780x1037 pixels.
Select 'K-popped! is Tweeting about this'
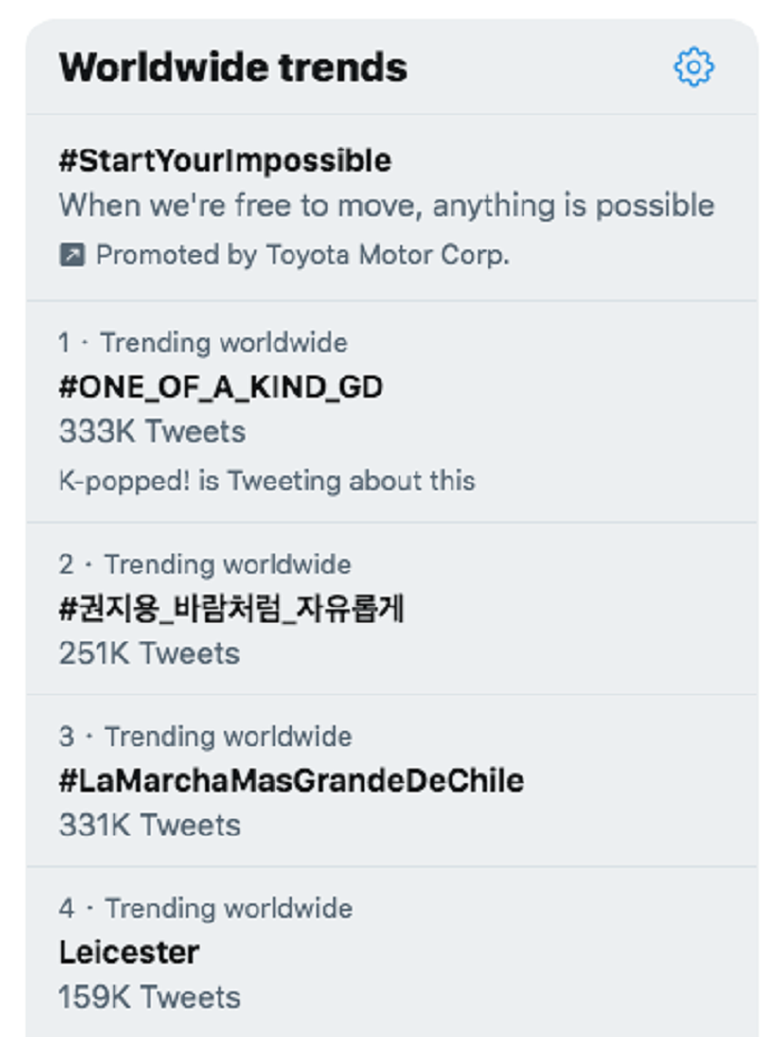[267, 480]
